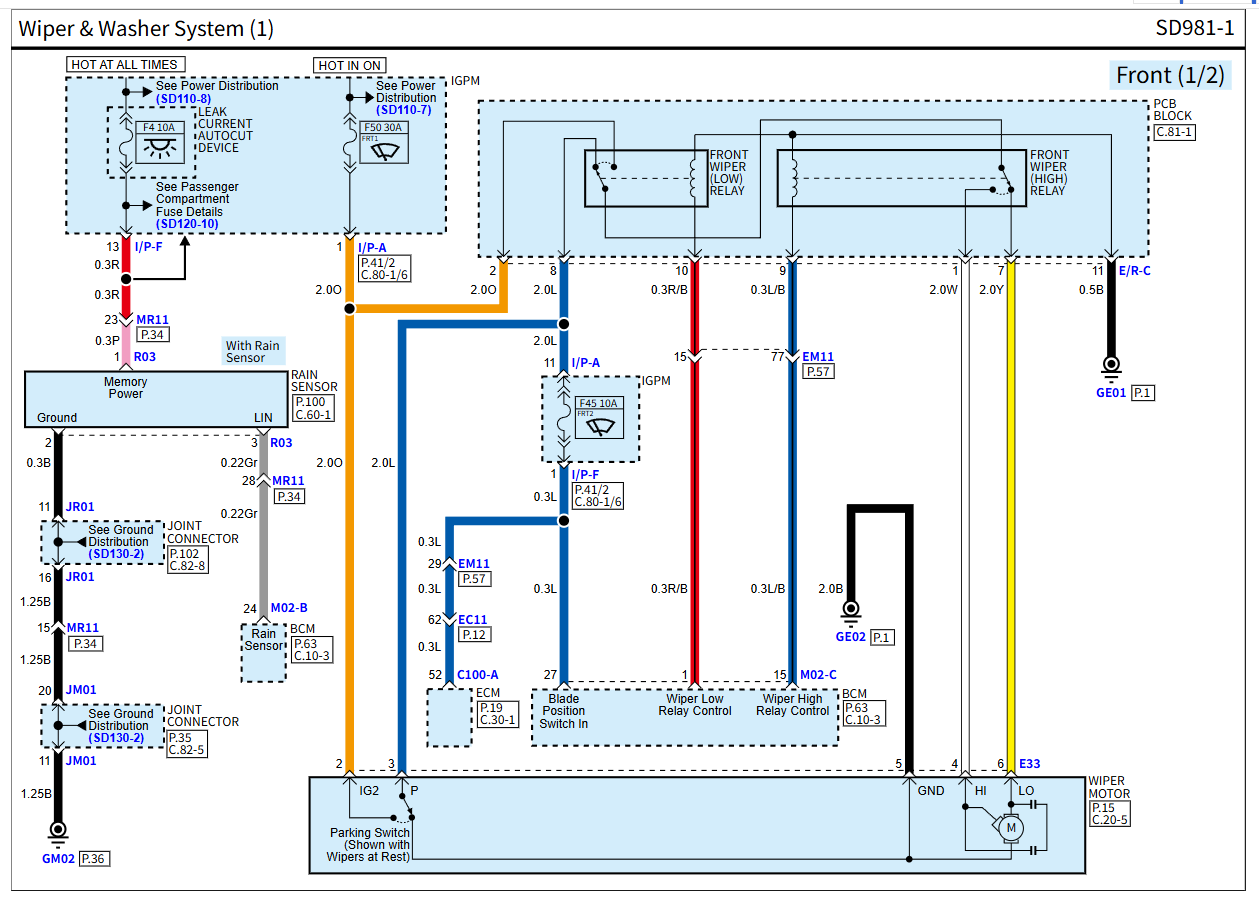The width and height of the screenshot is (1259, 904).
Task: Click the yellow 2.0Y wire
Action: 1011,500
